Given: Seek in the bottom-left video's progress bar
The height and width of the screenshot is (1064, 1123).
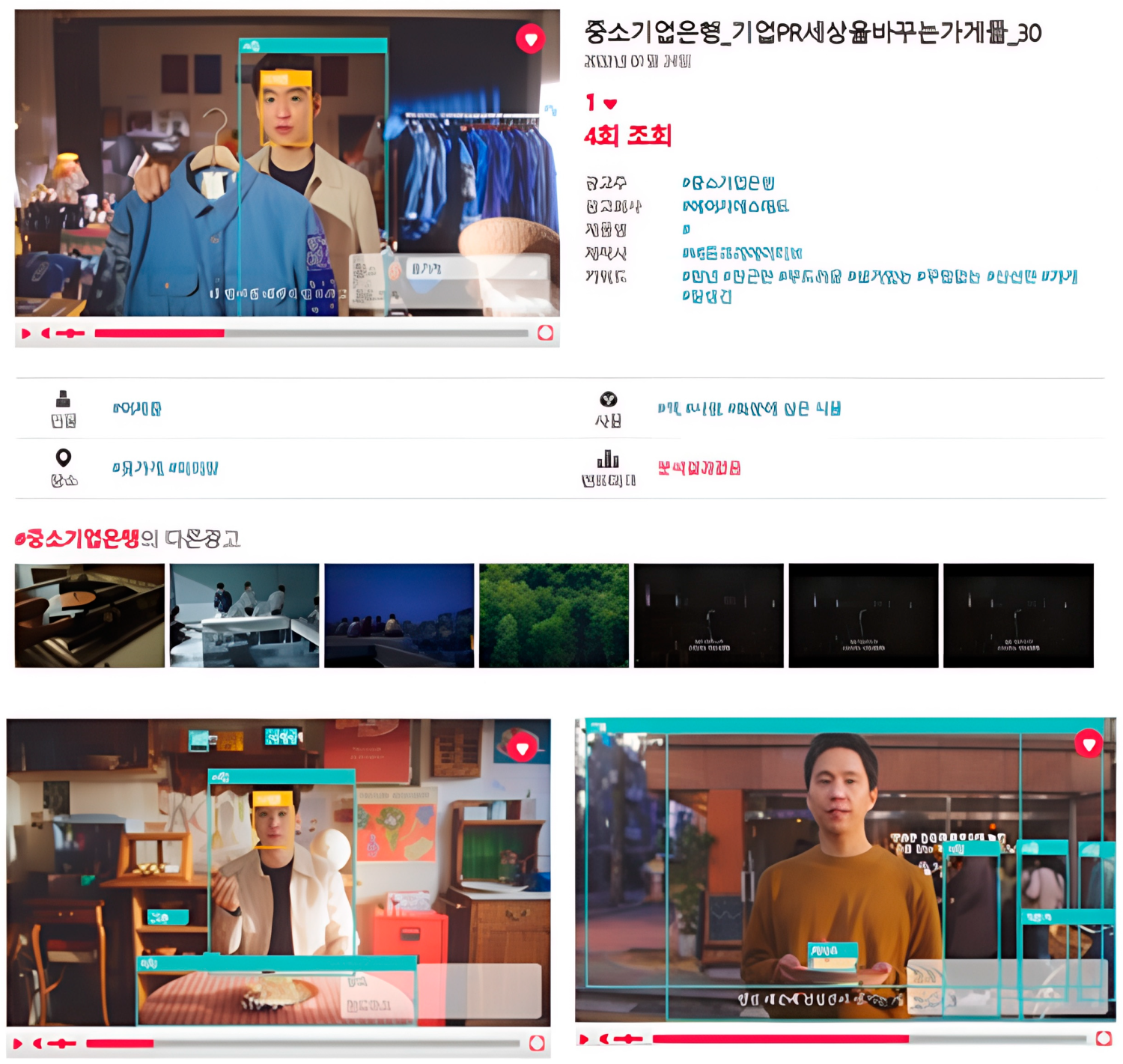Looking at the screenshot, I should tap(302, 1043).
